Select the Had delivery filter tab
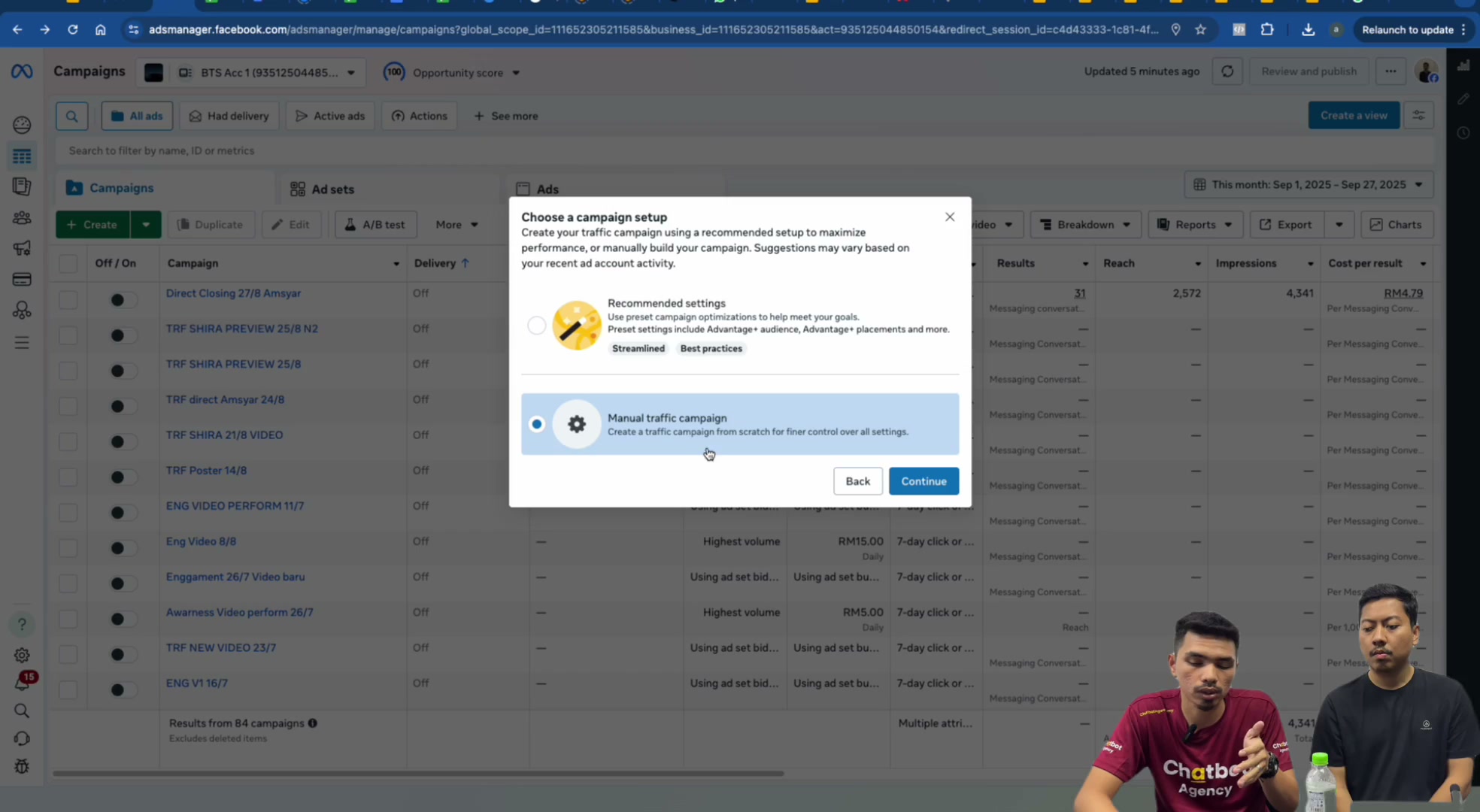Image resolution: width=1480 pixels, height=812 pixels. [x=229, y=116]
